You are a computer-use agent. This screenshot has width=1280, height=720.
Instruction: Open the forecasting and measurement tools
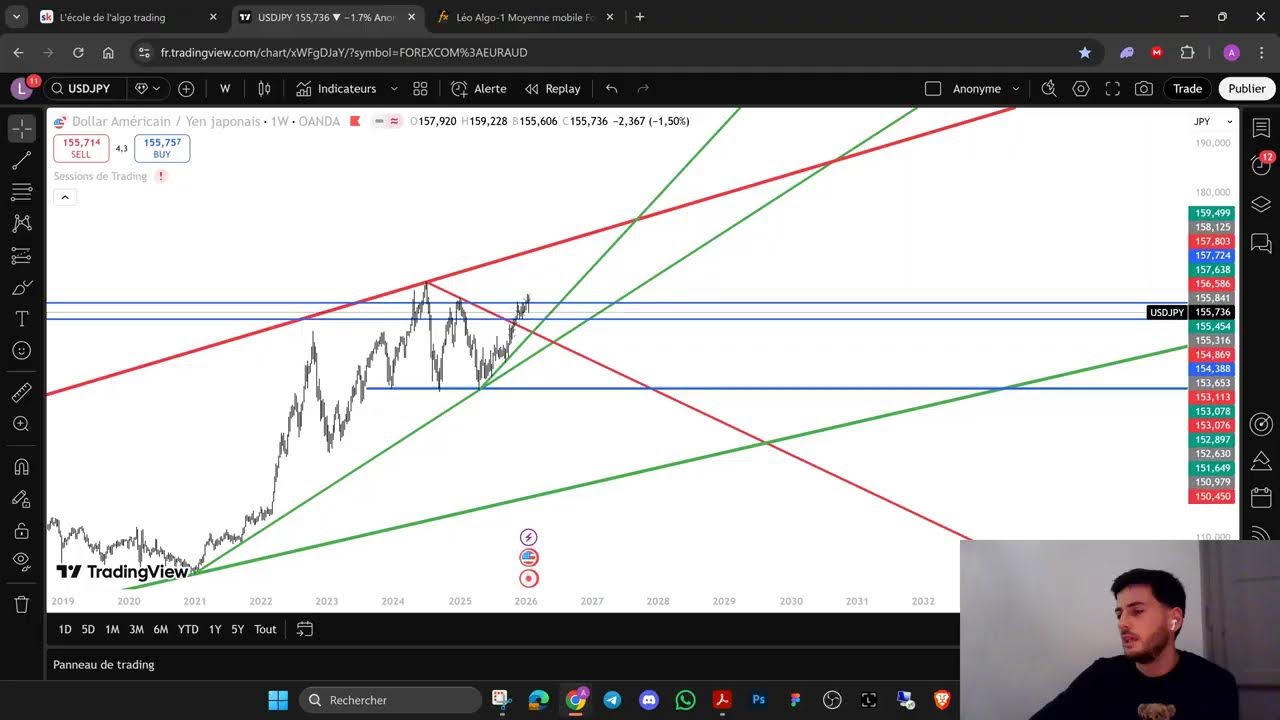coord(21,256)
